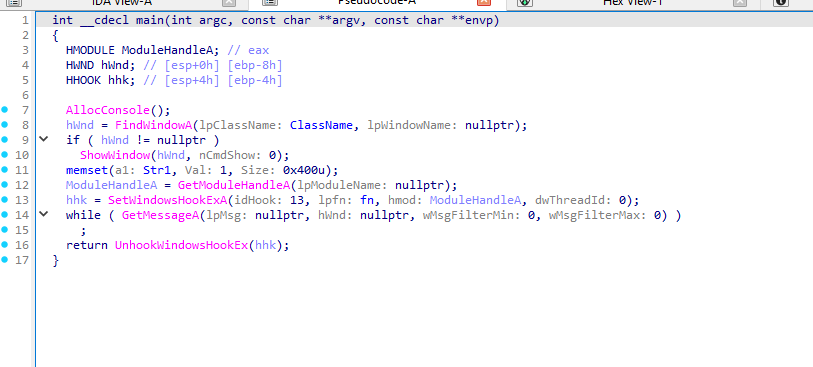Click the GetMessageA function call
The height and width of the screenshot is (367, 813).
[160, 216]
